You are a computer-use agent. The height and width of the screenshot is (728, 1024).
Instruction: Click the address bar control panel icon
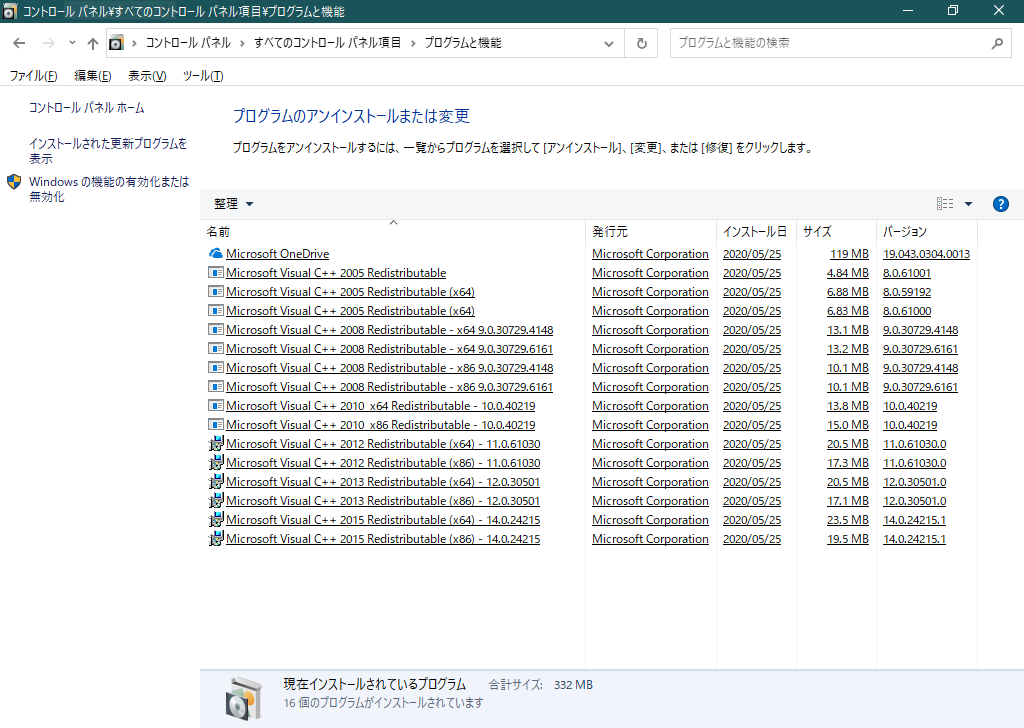click(116, 43)
